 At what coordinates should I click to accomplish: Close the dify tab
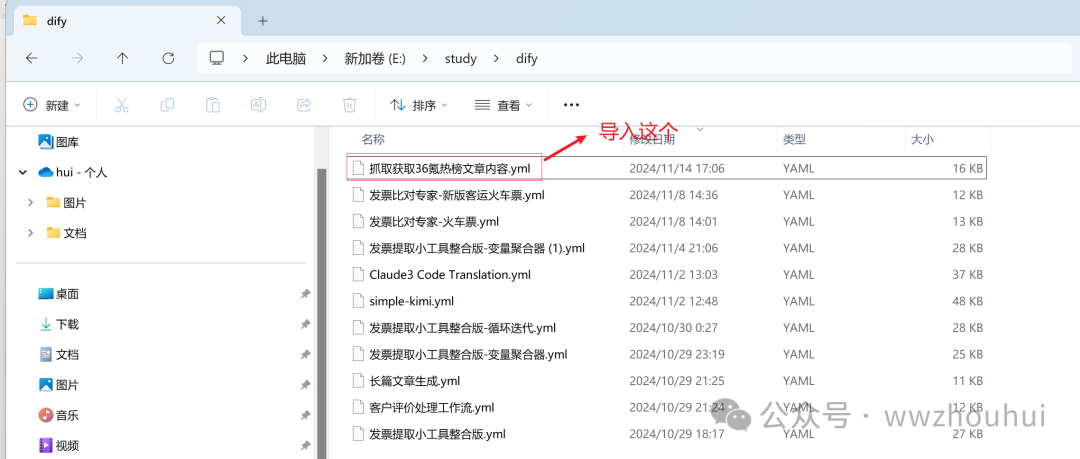(x=221, y=20)
